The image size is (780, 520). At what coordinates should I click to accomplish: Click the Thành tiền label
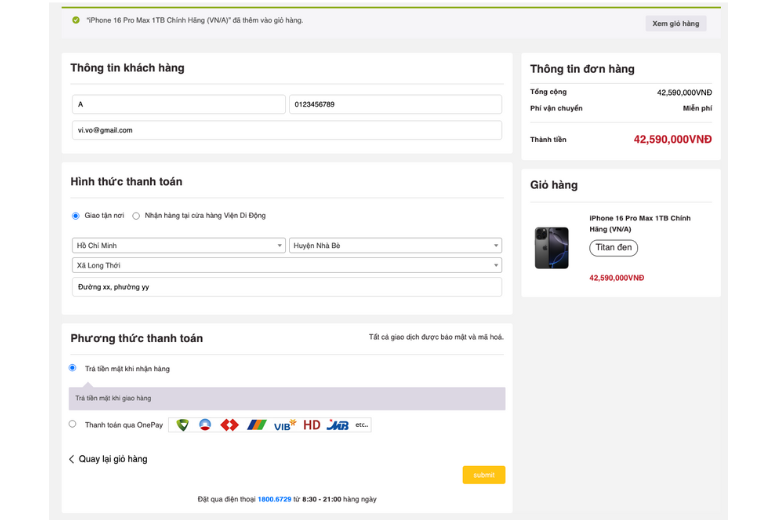pyautogui.click(x=548, y=139)
